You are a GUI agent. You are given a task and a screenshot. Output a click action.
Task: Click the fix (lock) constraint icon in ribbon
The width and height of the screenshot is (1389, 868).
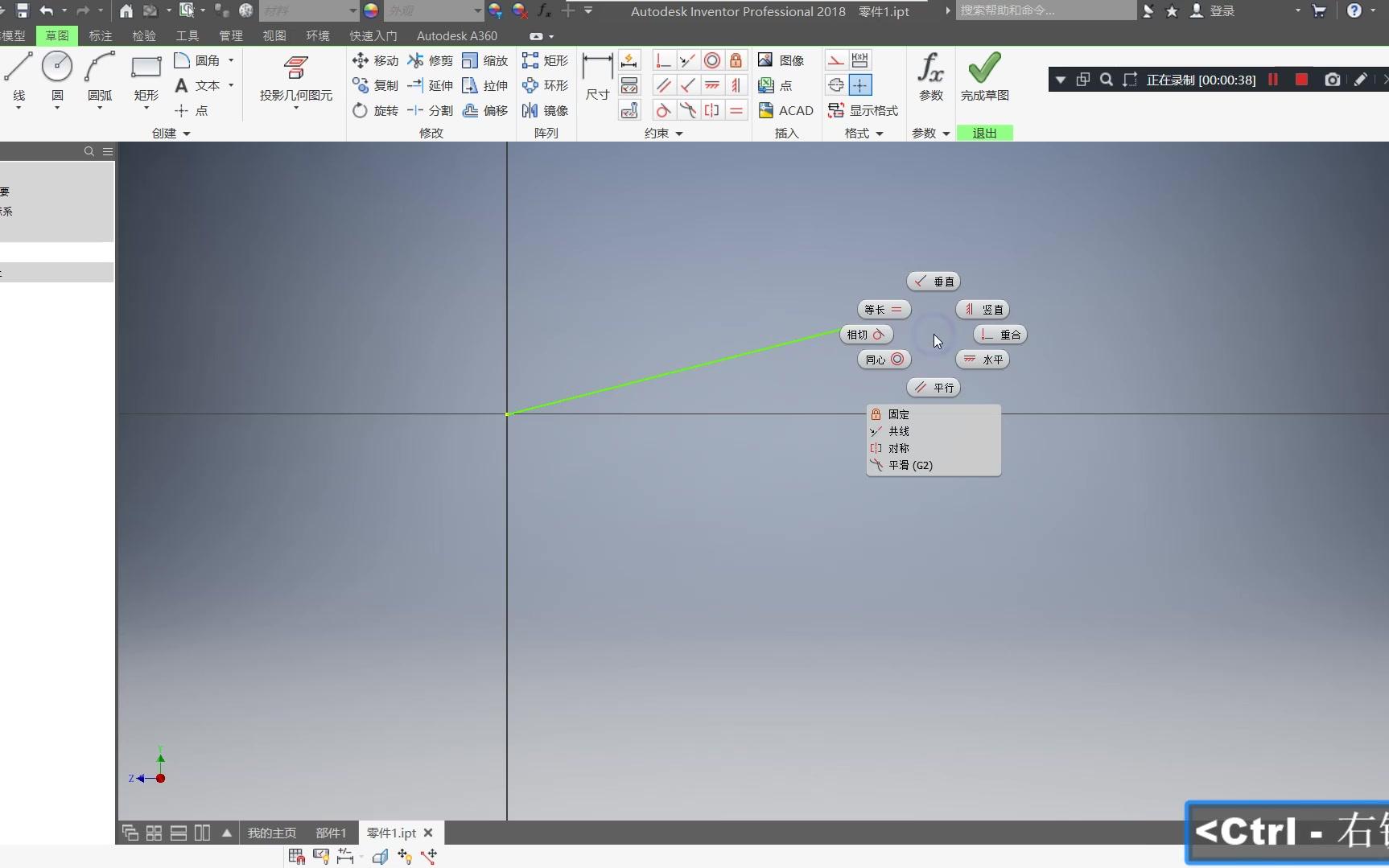click(x=736, y=60)
